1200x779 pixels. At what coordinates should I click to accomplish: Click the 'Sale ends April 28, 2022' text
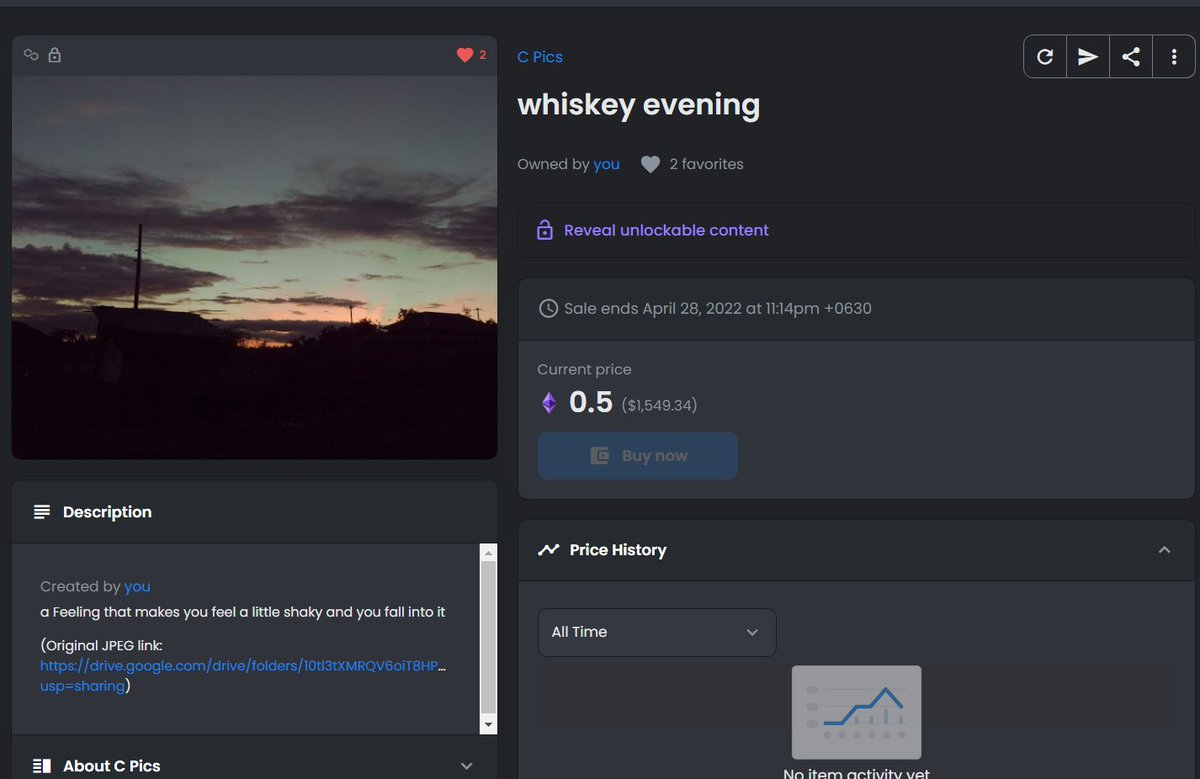pos(717,308)
